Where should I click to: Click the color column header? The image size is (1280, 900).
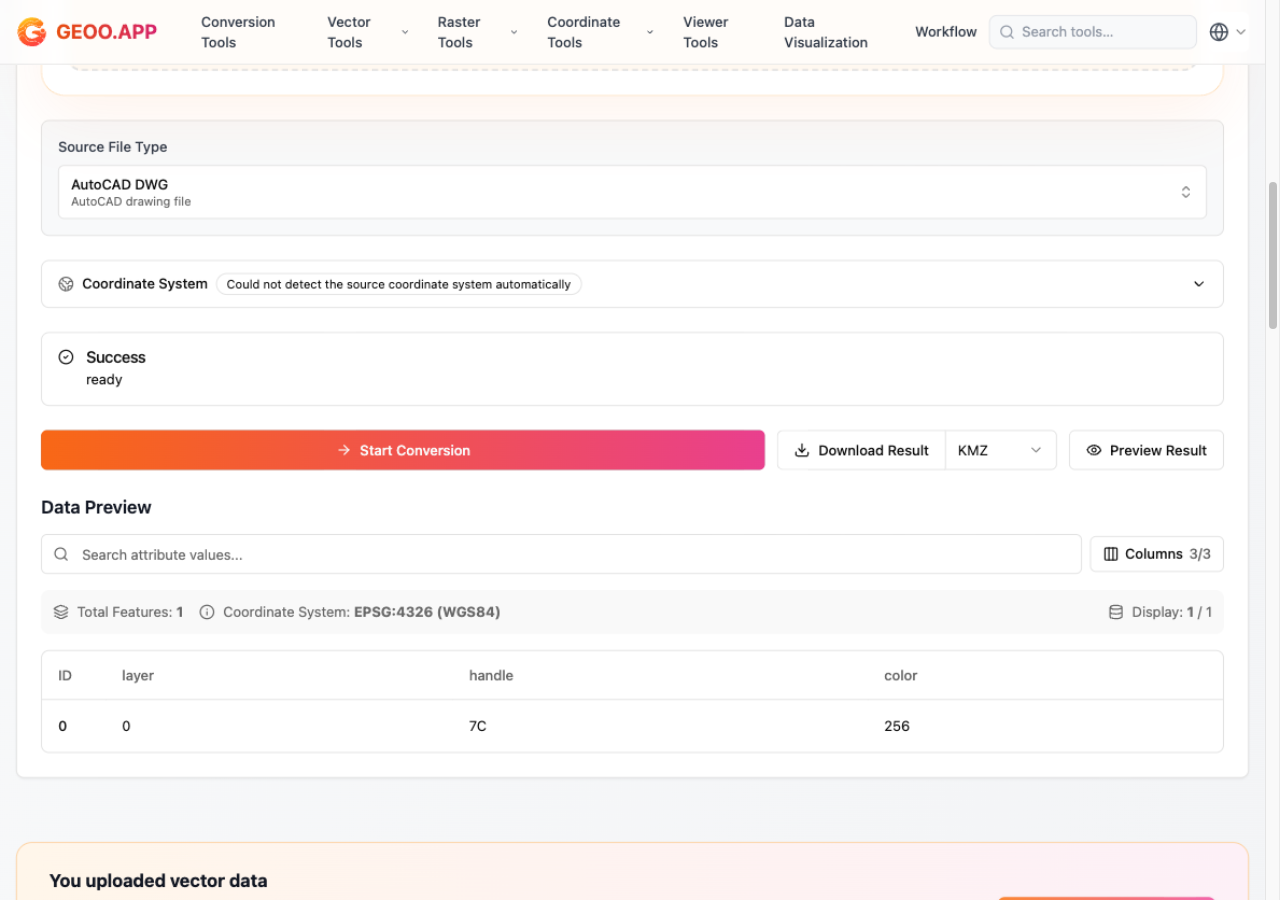[901, 676]
